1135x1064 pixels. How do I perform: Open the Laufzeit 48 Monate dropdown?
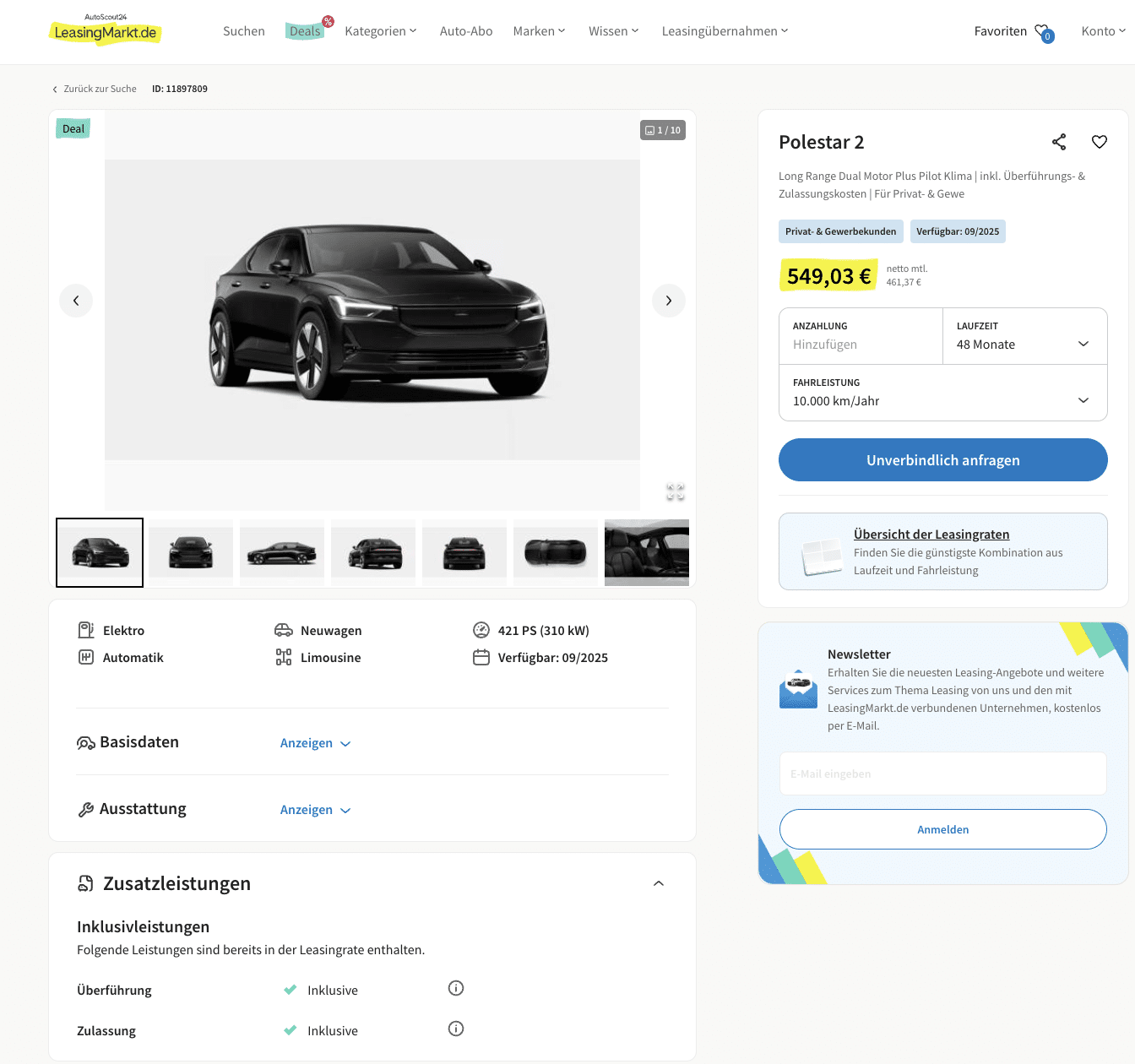pos(1025,336)
